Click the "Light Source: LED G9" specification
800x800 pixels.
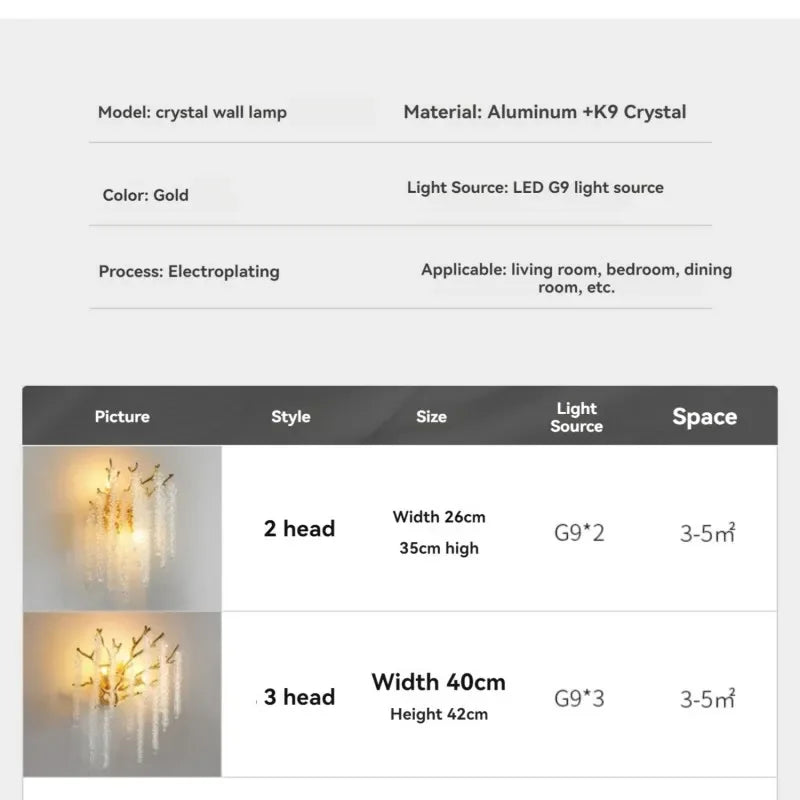click(x=535, y=187)
